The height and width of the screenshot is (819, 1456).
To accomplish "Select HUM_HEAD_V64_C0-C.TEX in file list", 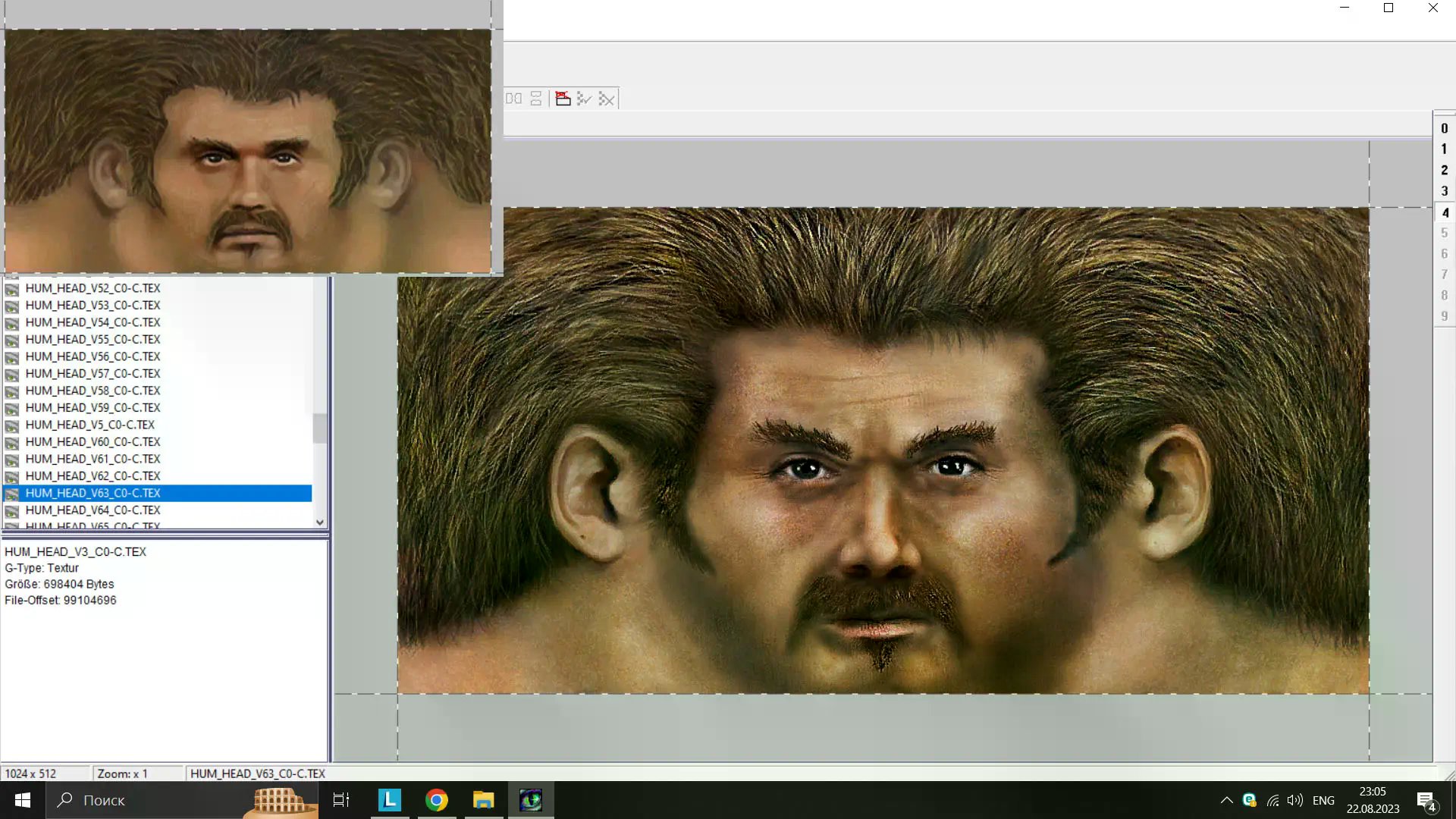I will [93, 510].
